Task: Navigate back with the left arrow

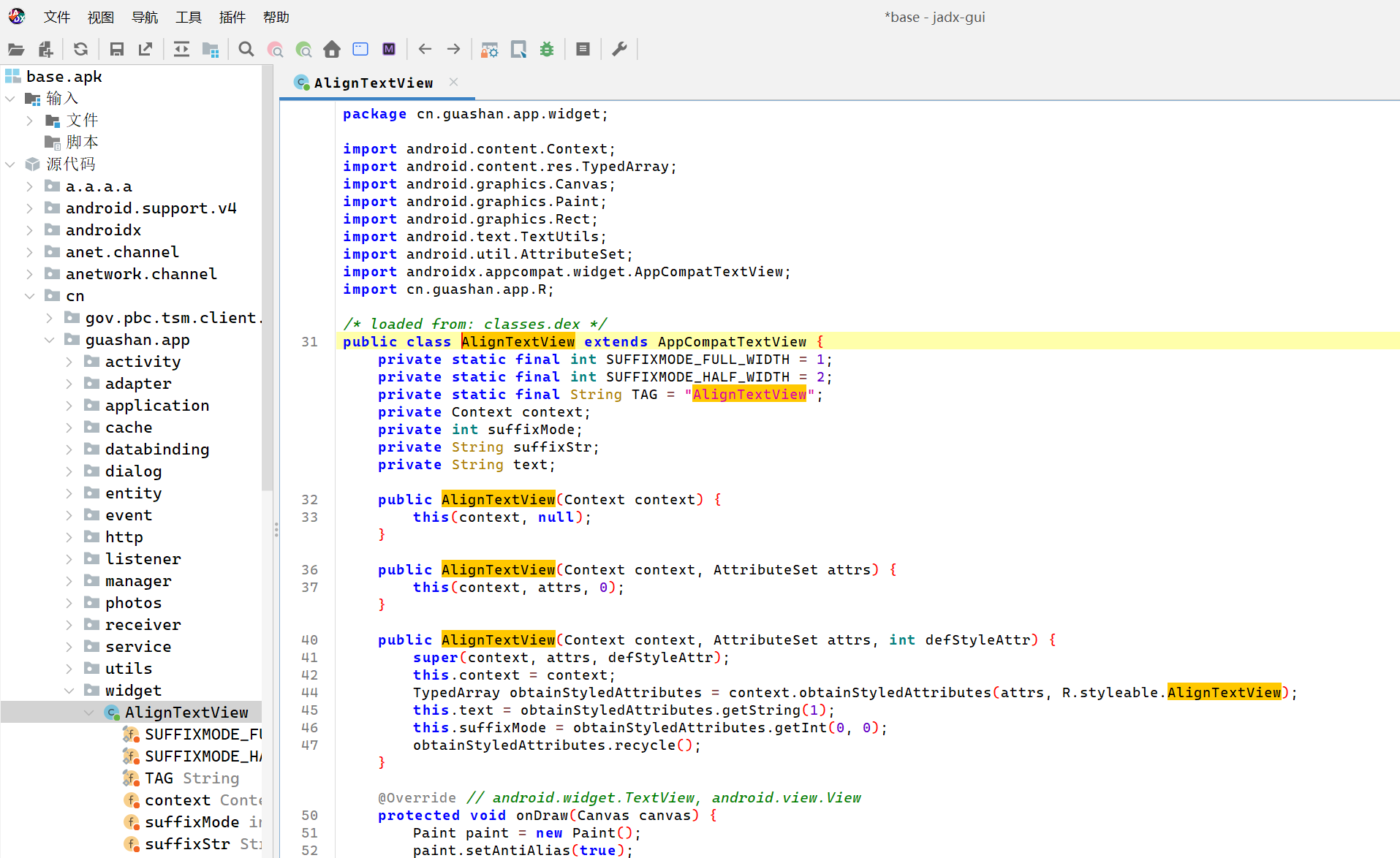Action: (x=425, y=50)
